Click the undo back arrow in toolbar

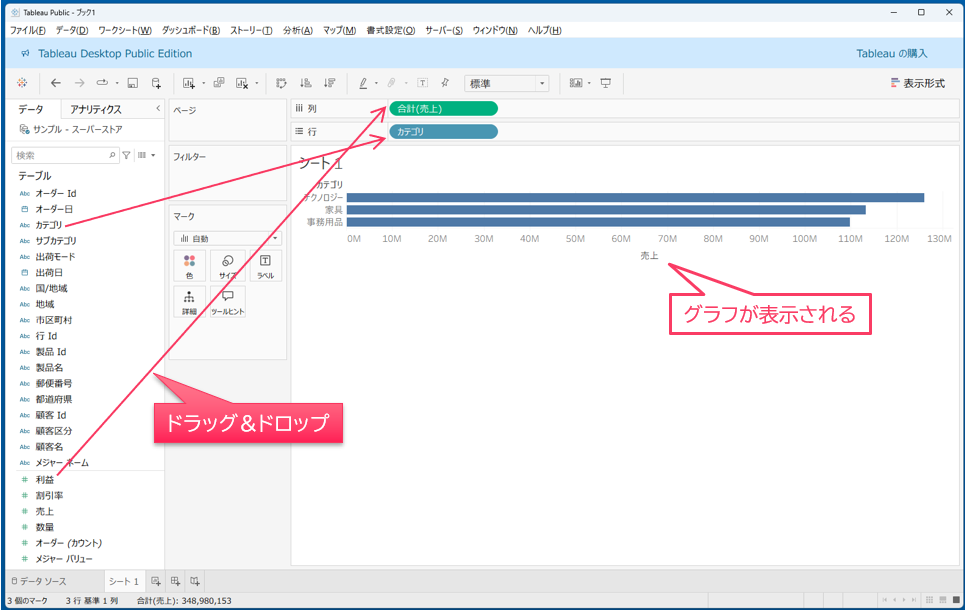tap(56, 84)
